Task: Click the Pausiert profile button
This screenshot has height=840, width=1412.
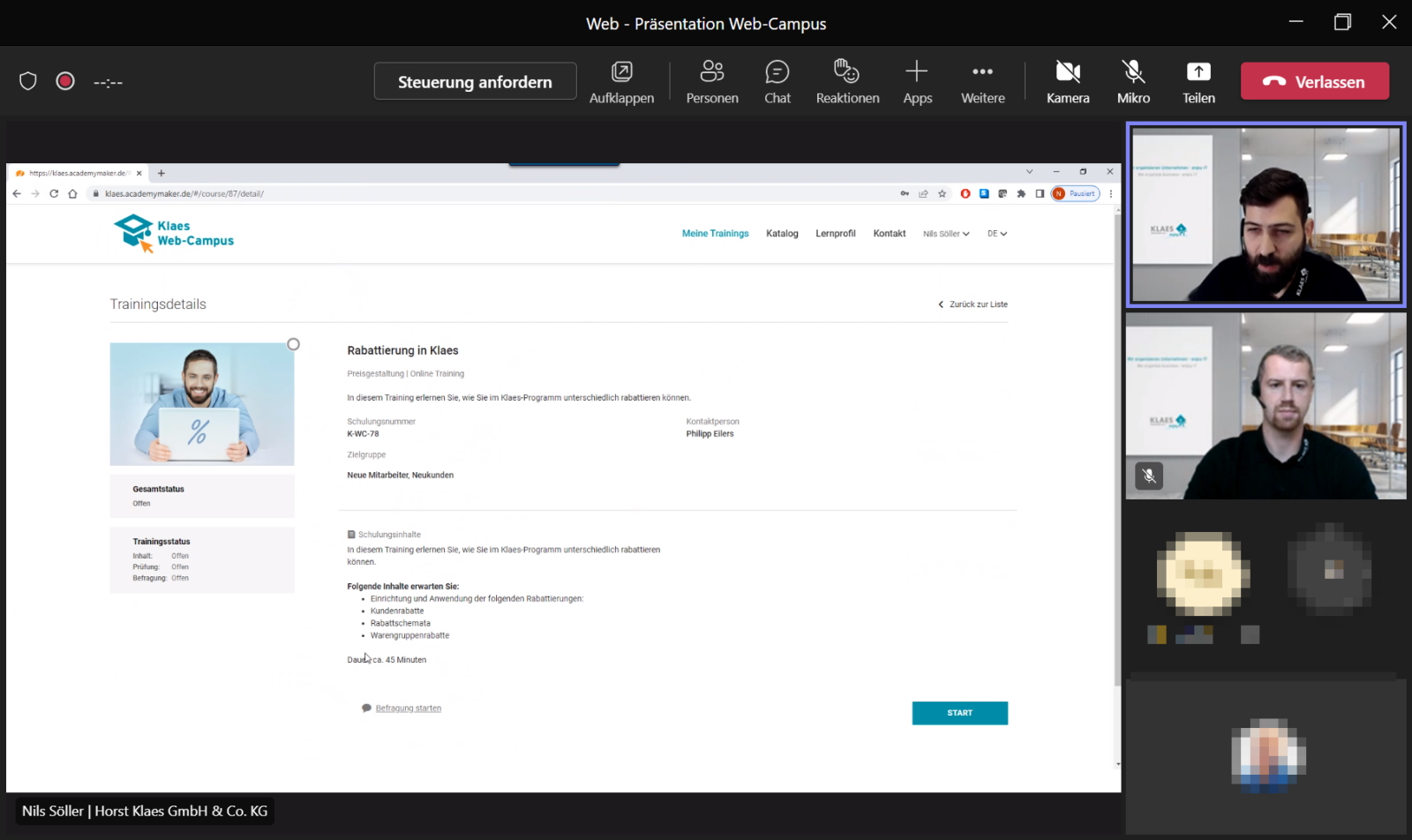Action: [x=1076, y=193]
